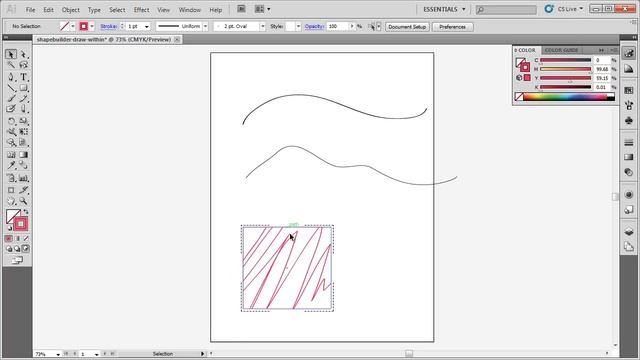Activate the Gradient mode button in toolbox

tap(18, 238)
